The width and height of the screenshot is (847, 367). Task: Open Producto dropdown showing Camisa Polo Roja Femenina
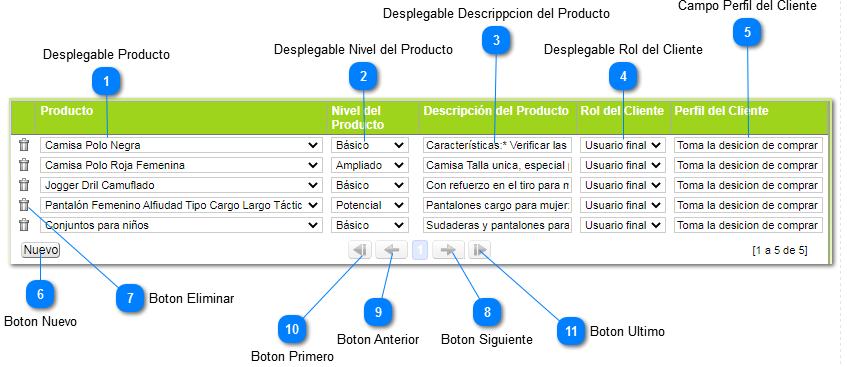[x=181, y=165]
